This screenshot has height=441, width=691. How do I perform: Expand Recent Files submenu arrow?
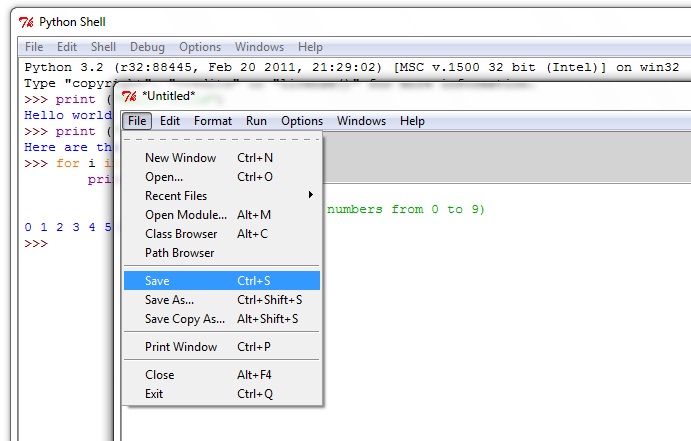pos(311,195)
